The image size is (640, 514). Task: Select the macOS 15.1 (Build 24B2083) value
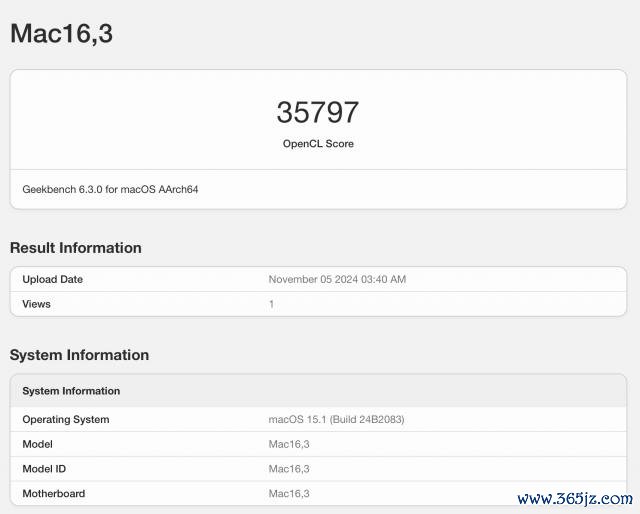pyautogui.click(x=336, y=419)
